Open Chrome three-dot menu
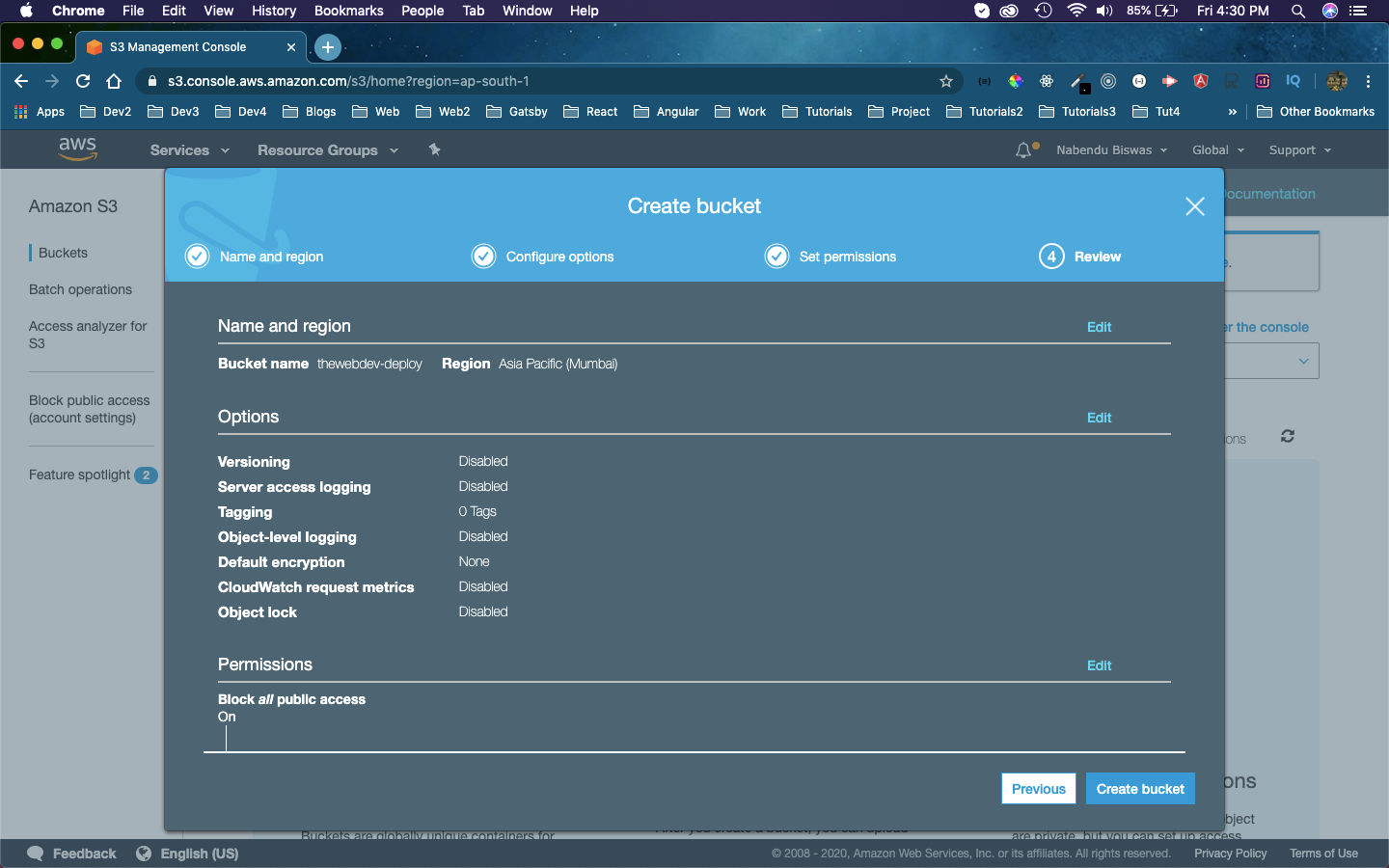 tap(1368, 81)
